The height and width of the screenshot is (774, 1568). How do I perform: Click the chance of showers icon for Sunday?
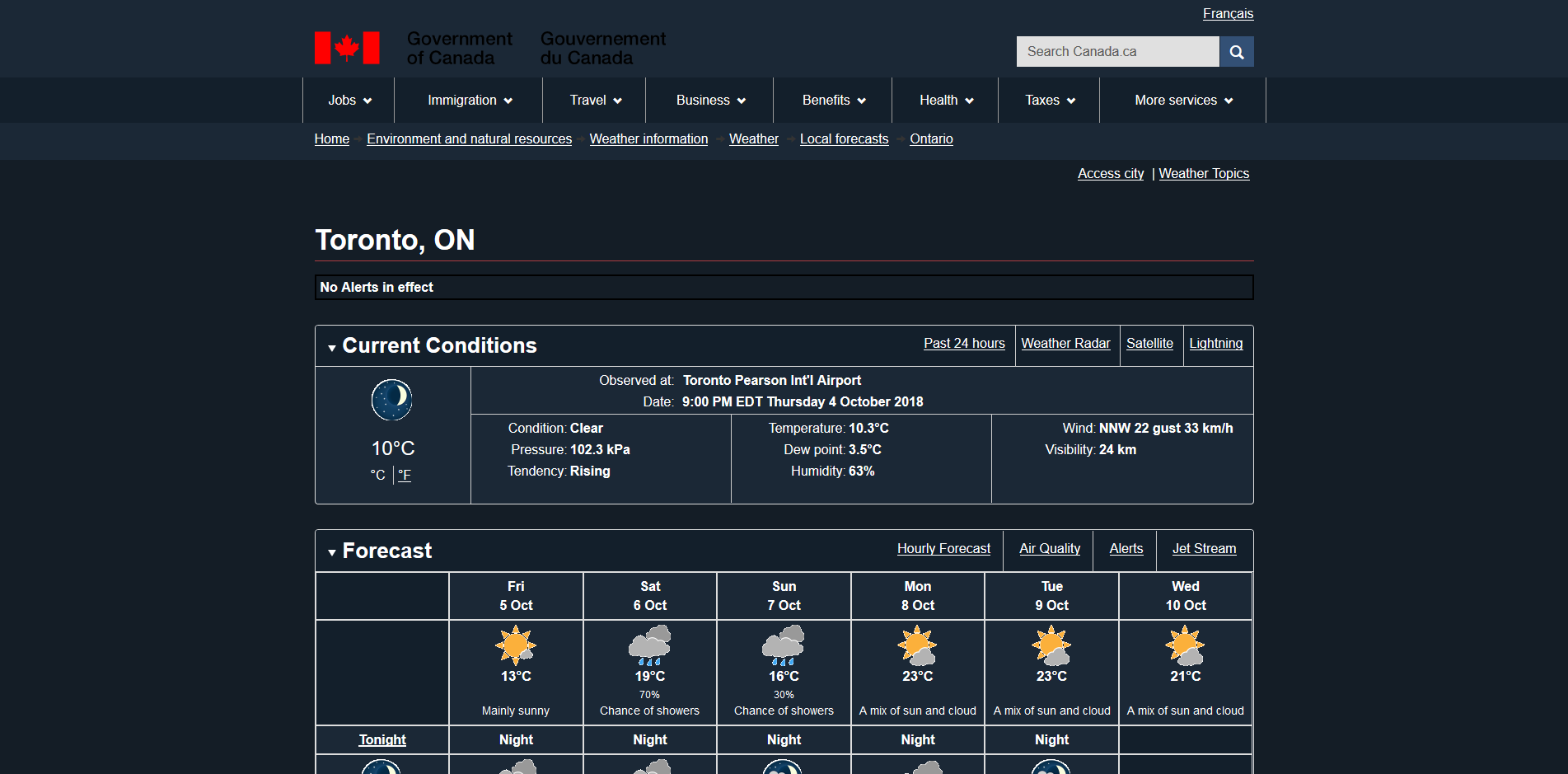(x=783, y=647)
